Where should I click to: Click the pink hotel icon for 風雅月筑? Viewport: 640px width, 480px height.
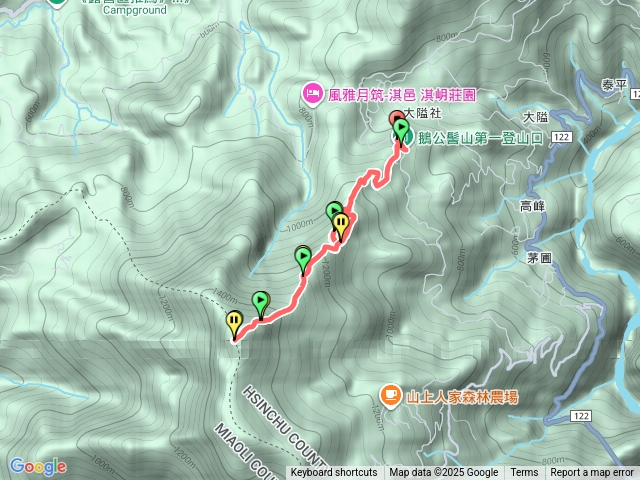[x=313, y=94]
